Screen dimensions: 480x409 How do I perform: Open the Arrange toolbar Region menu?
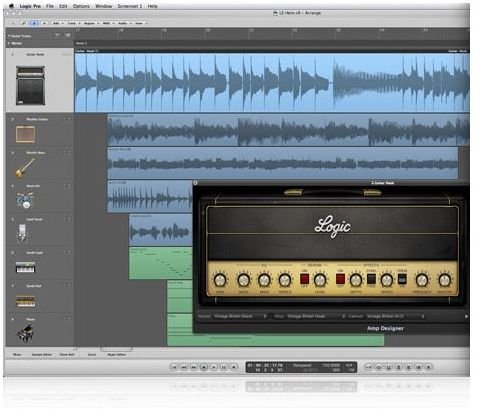90,23
